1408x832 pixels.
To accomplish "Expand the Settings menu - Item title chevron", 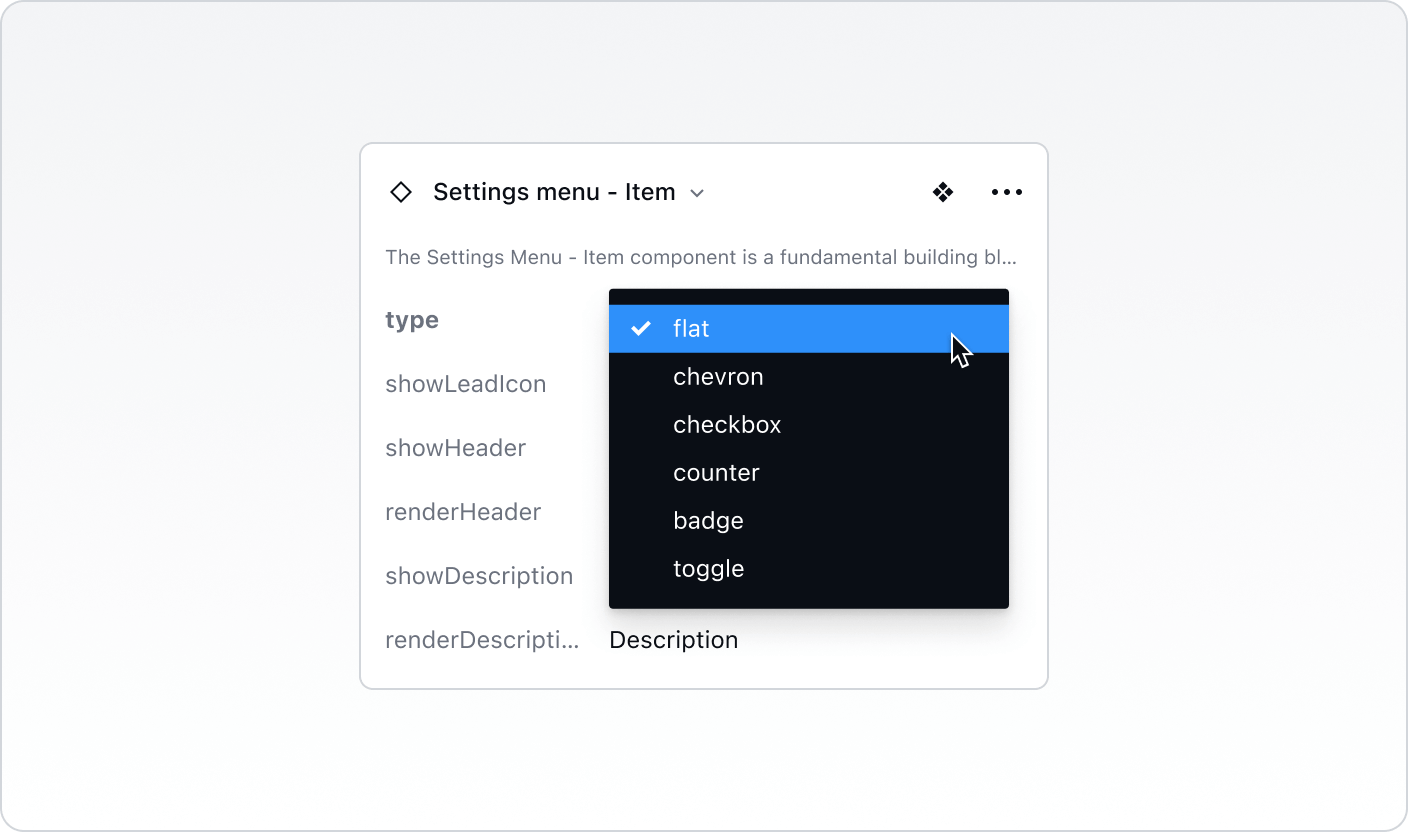I will click(697, 192).
